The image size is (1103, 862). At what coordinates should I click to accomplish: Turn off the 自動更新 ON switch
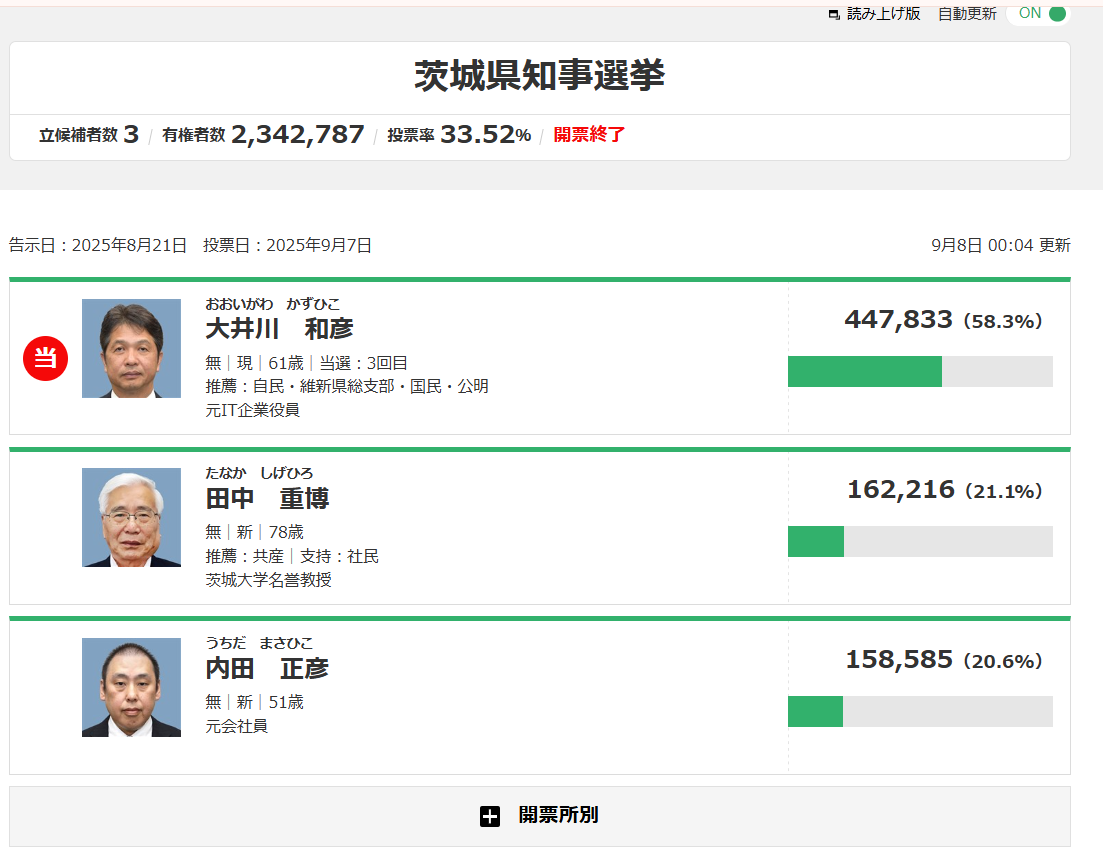pos(1039,14)
